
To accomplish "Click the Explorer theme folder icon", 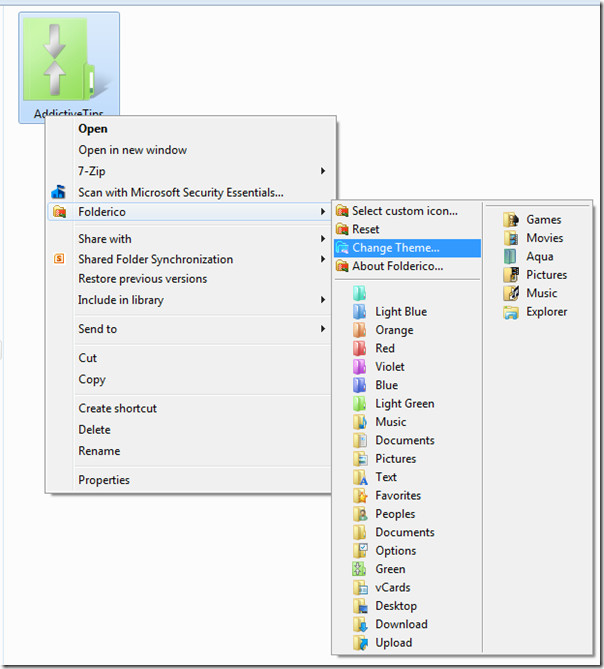I will (x=511, y=312).
